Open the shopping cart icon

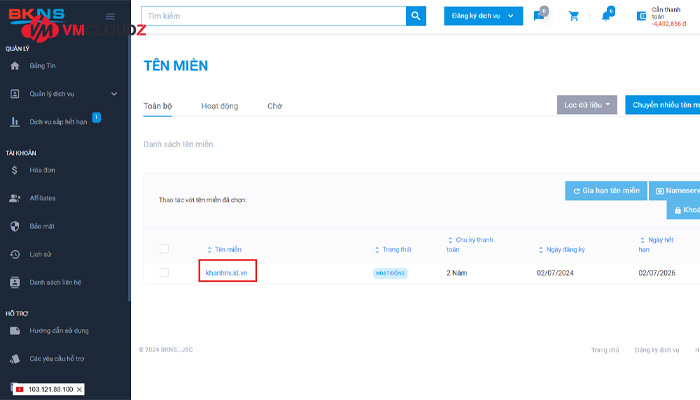(x=574, y=17)
